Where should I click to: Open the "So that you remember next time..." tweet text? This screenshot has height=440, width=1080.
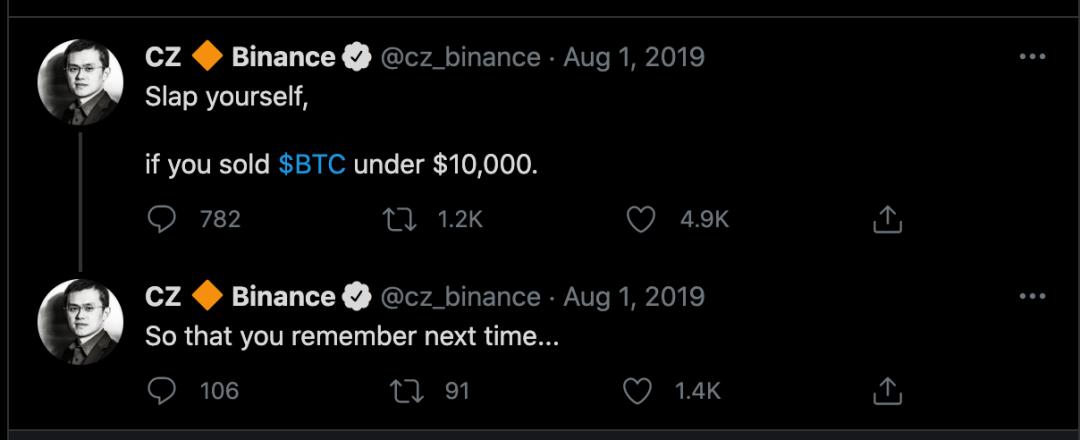click(351, 336)
